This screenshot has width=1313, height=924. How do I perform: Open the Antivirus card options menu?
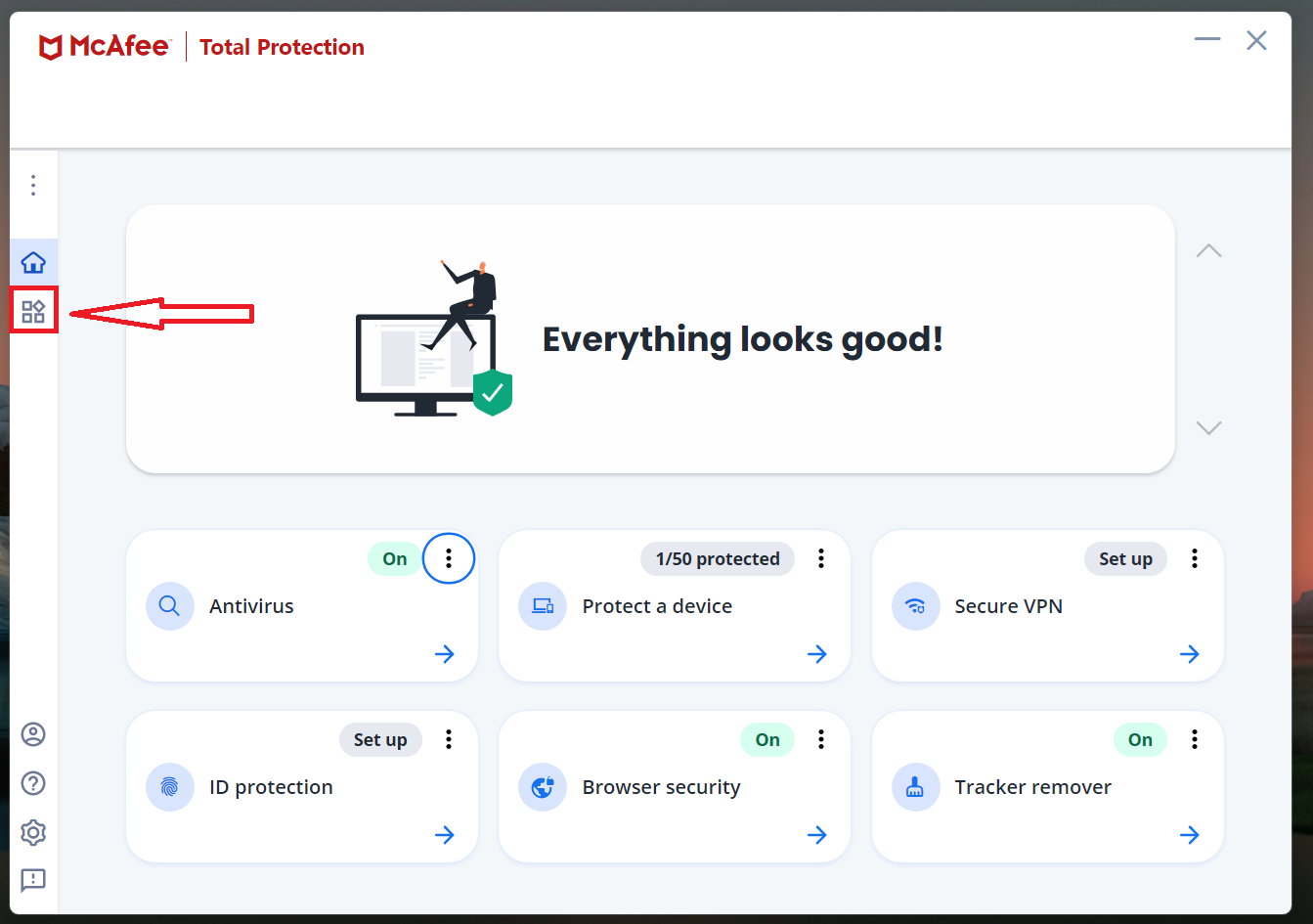(449, 558)
